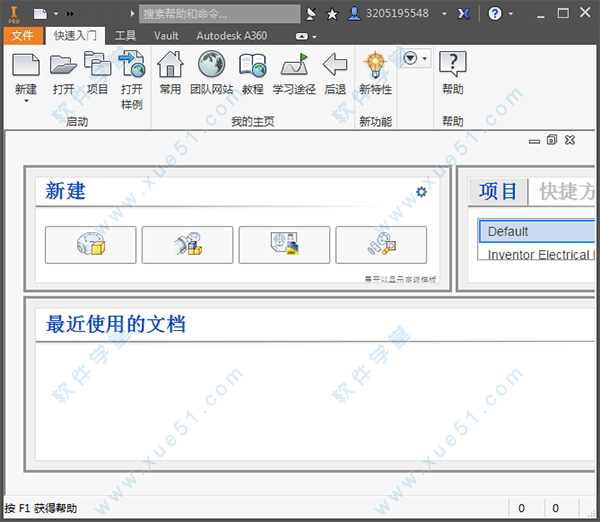Image resolution: width=600 pixels, height=522 pixels.
Task: Minimize the inner My Home document window
Action: (534, 141)
